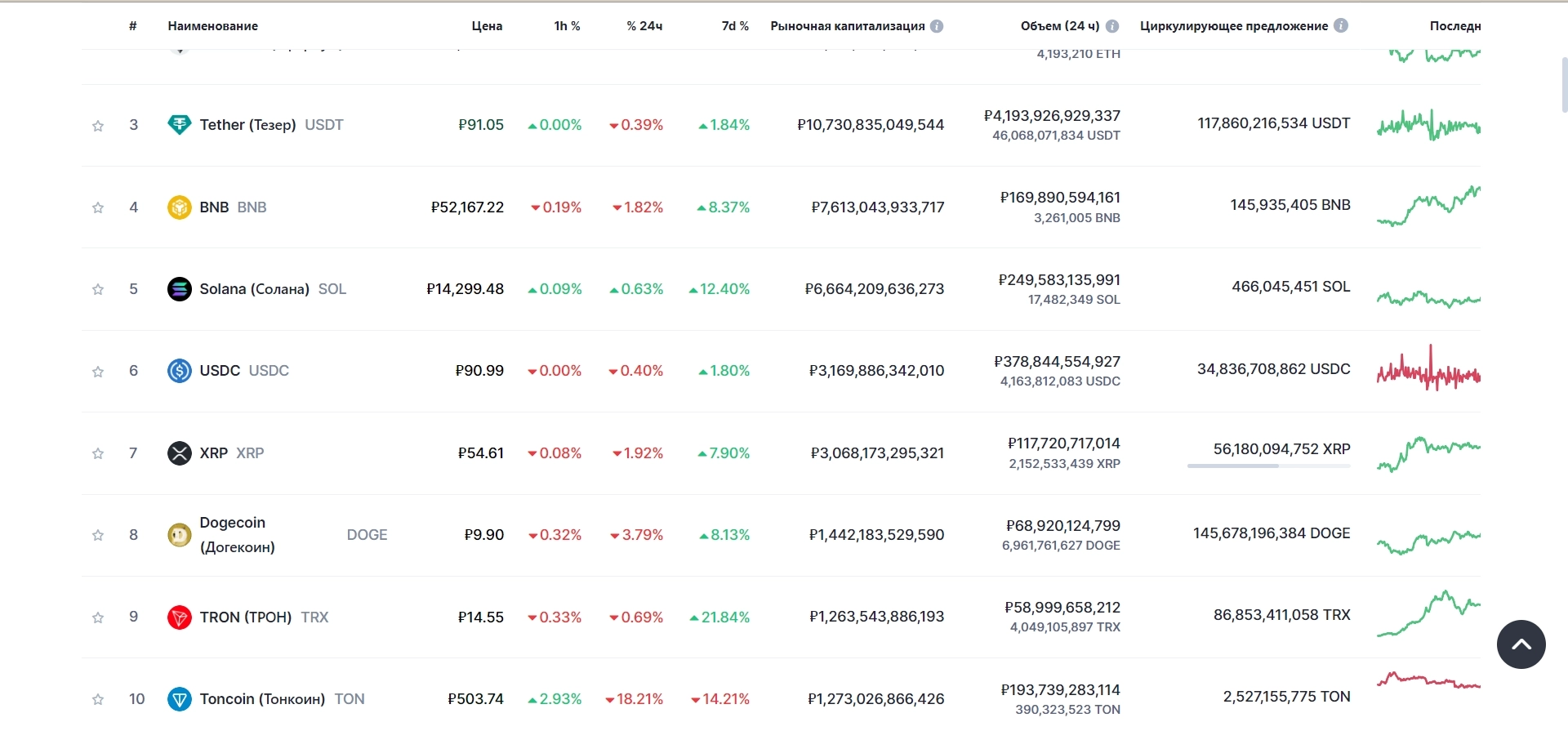
Task: Add Tether to watchlist with star
Action: point(98,126)
